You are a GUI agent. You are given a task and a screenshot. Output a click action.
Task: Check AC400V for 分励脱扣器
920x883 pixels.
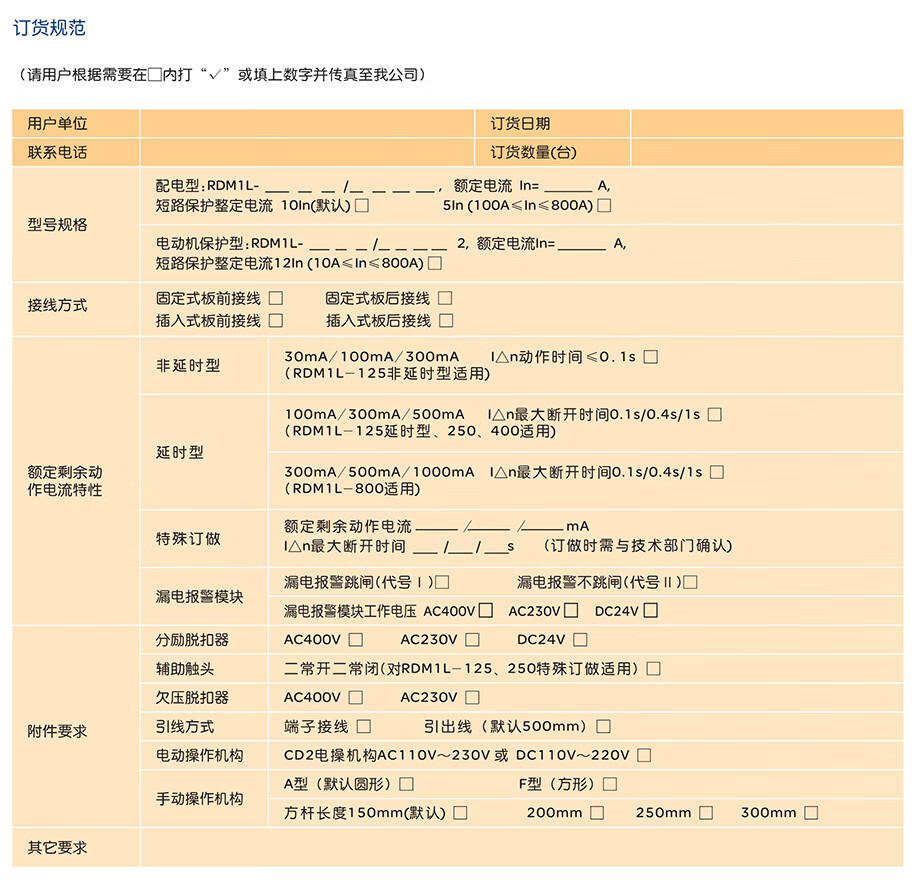pyautogui.click(x=355, y=640)
